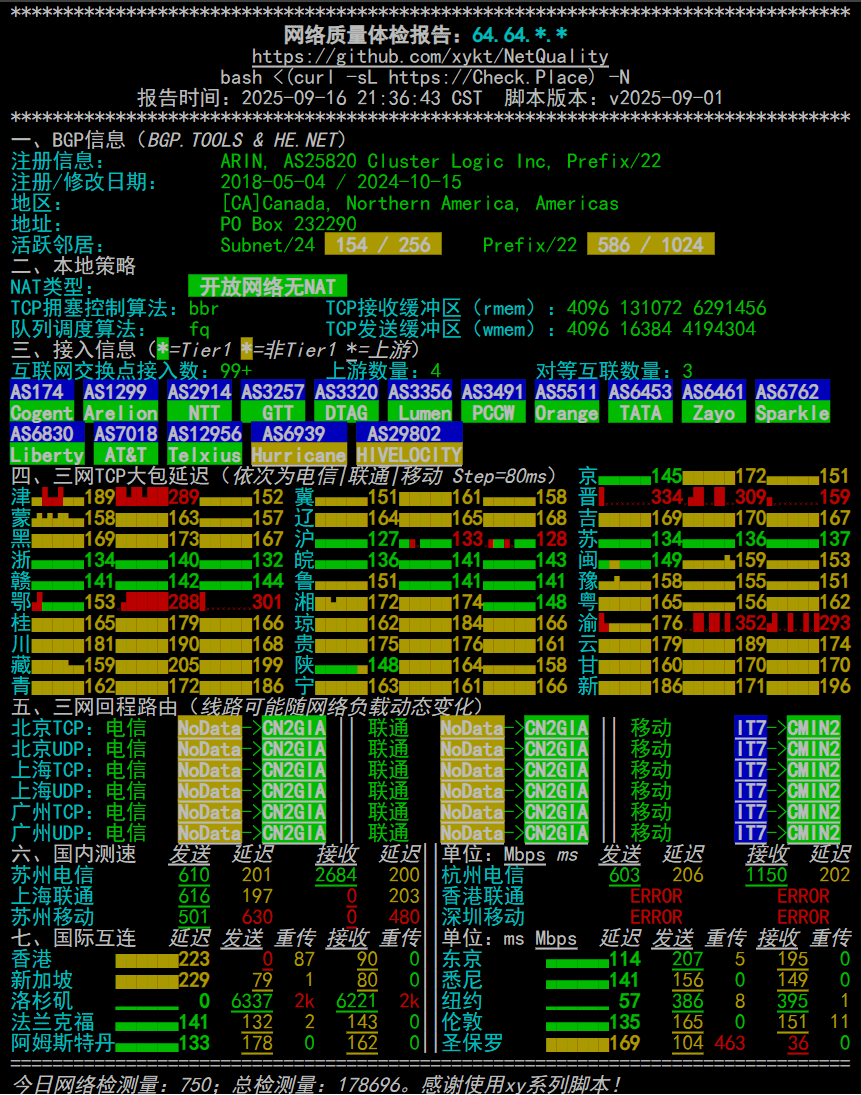Open the NetQuality GitHub link
The width and height of the screenshot is (861, 1095).
click(430, 57)
